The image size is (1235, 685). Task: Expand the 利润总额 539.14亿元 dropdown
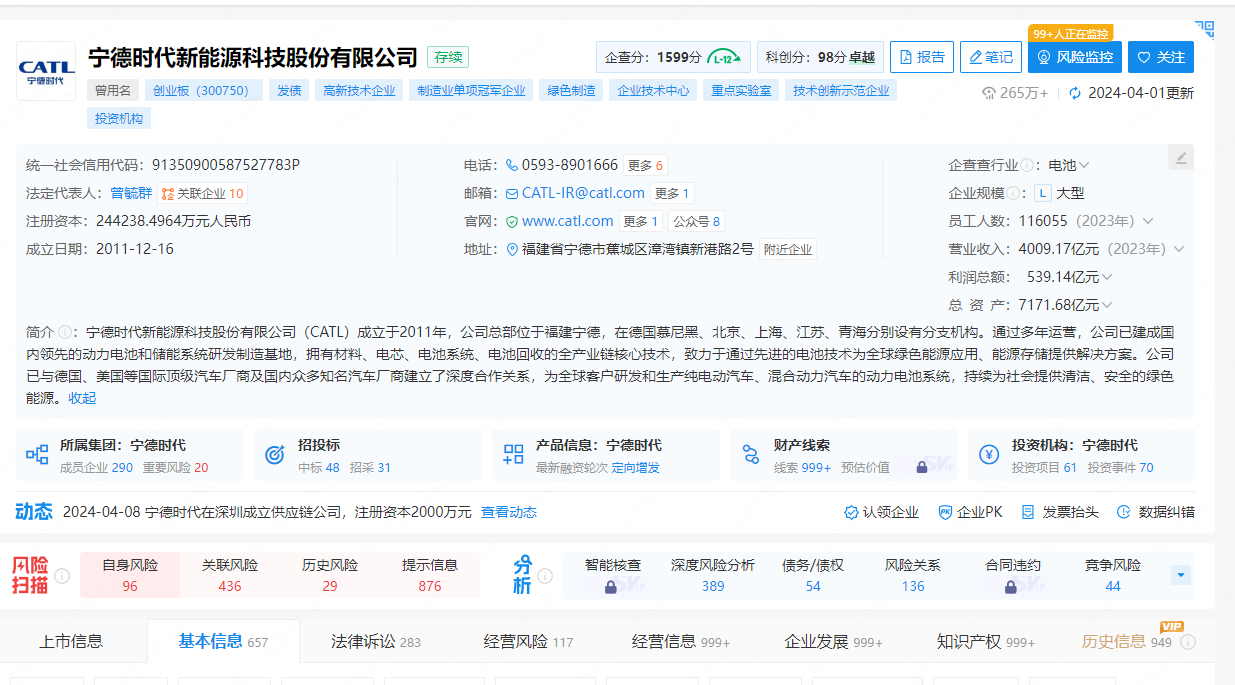[1107, 277]
